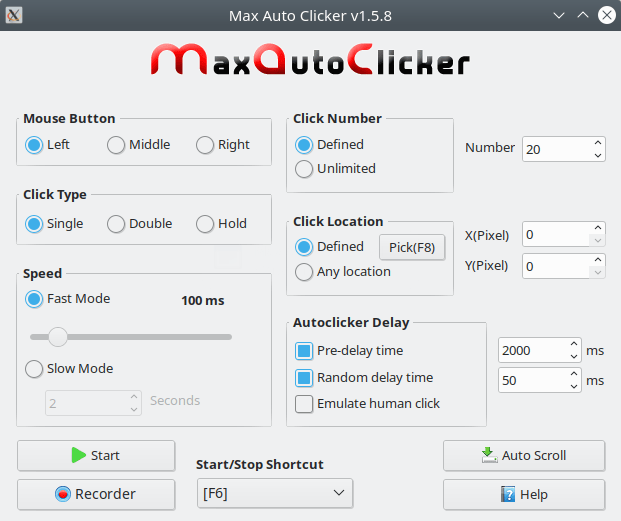Click the speed slider track's right end
The height and width of the screenshot is (521, 621).
point(228,337)
